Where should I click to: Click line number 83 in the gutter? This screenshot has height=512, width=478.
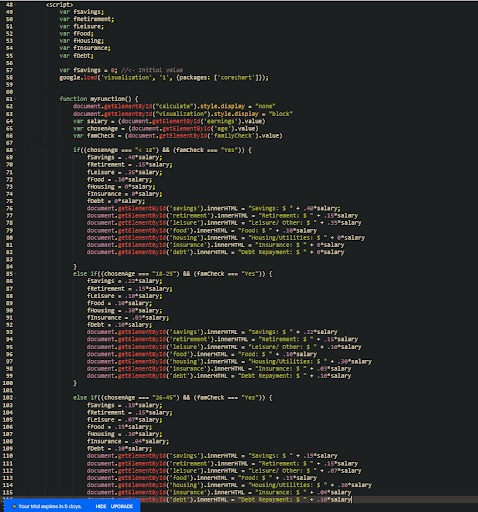coord(9,259)
